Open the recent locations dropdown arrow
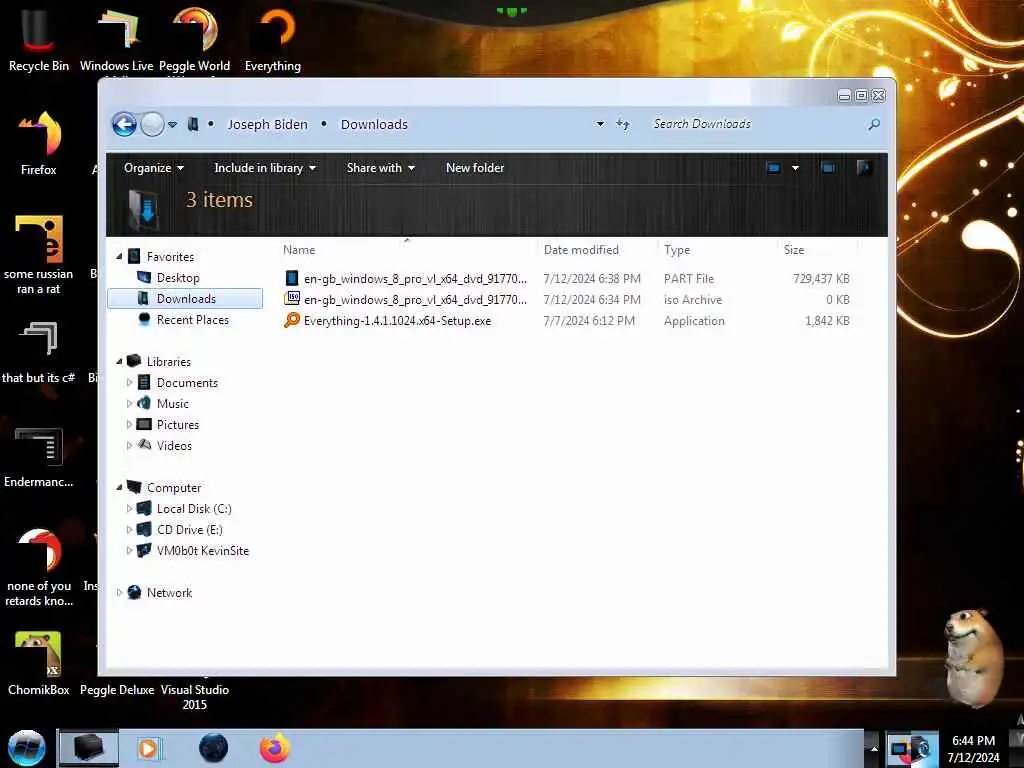The width and height of the screenshot is (1024, 768). (172, 124)
